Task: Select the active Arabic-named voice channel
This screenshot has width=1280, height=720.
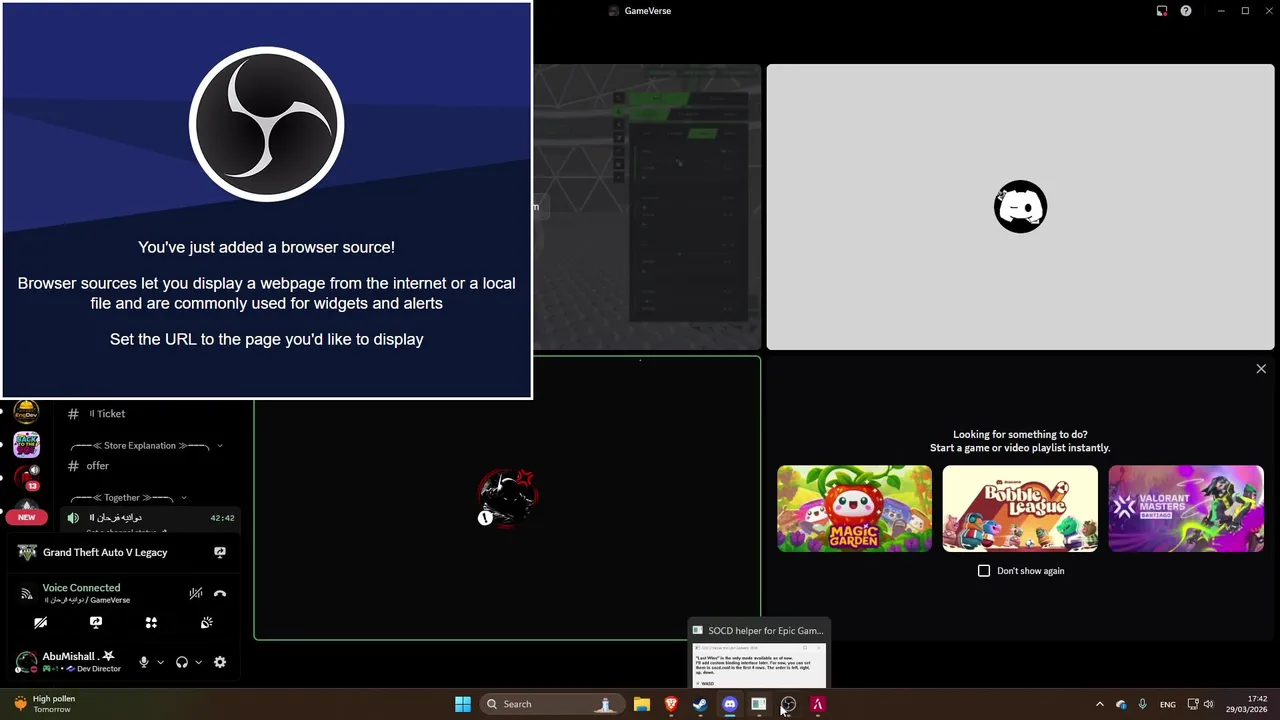Action: point(150,518)
